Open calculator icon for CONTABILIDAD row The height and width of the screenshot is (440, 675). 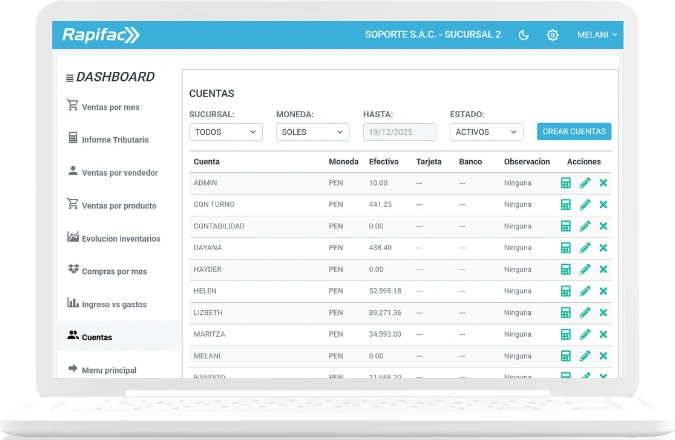(x=566, y=226)
